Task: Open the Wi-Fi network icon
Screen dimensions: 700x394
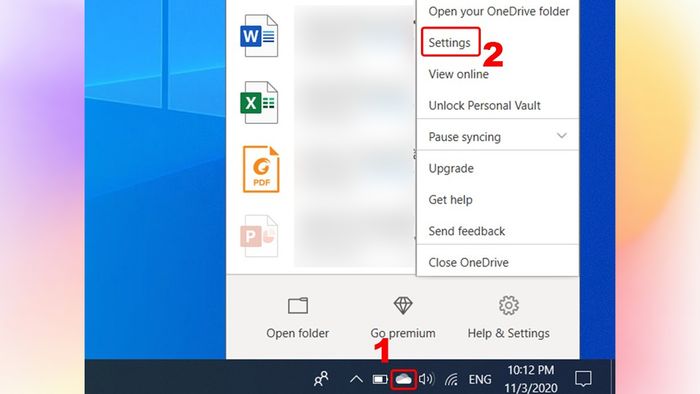Action: 451,379
